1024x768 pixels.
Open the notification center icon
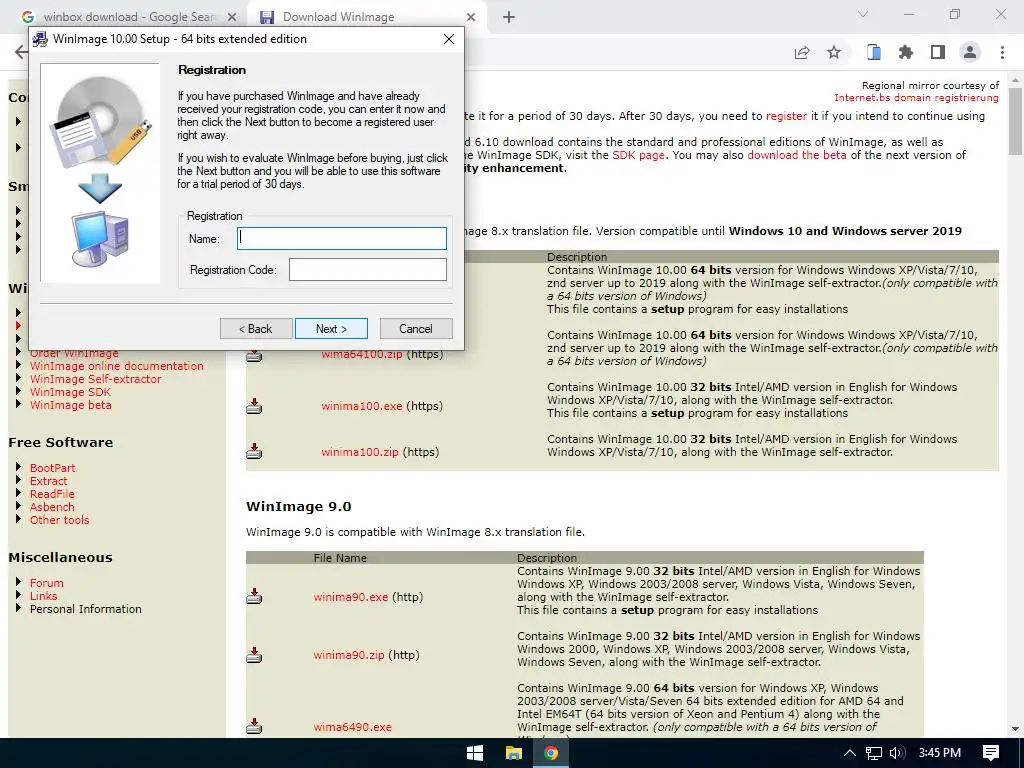(991, 753)
